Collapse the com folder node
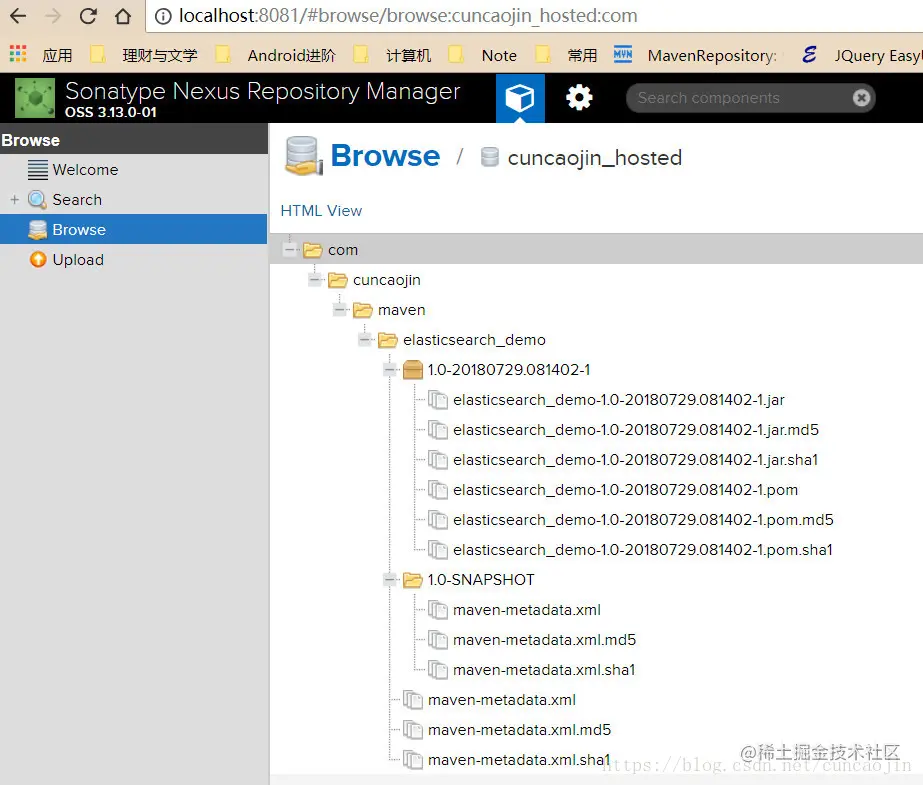 click(289, 250)
